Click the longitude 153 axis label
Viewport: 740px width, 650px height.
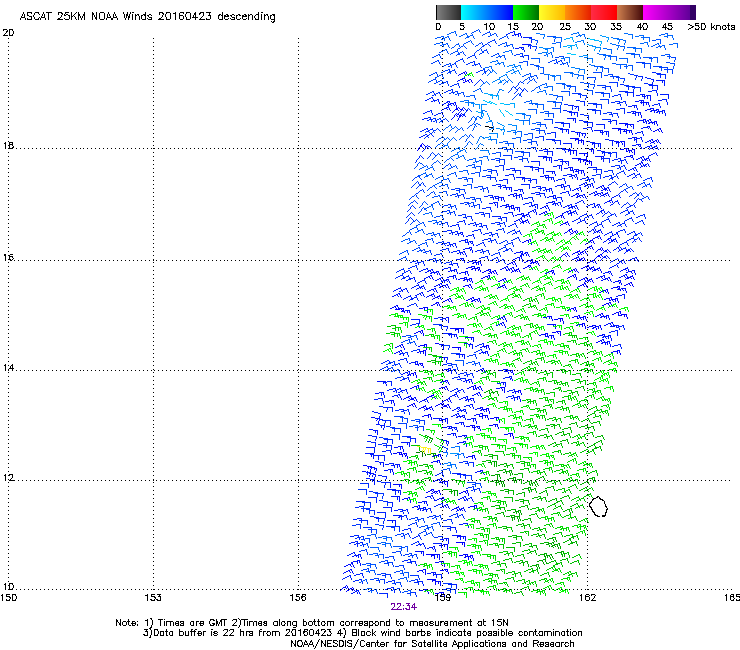(153, 598)
